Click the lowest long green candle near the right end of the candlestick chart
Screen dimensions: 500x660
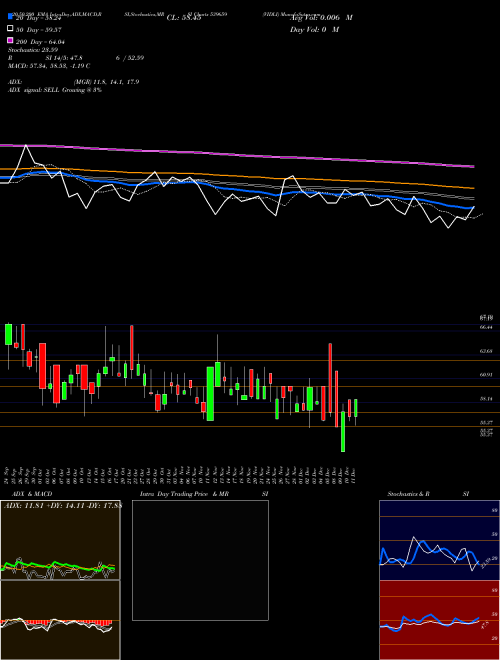[x=343, y=431]
